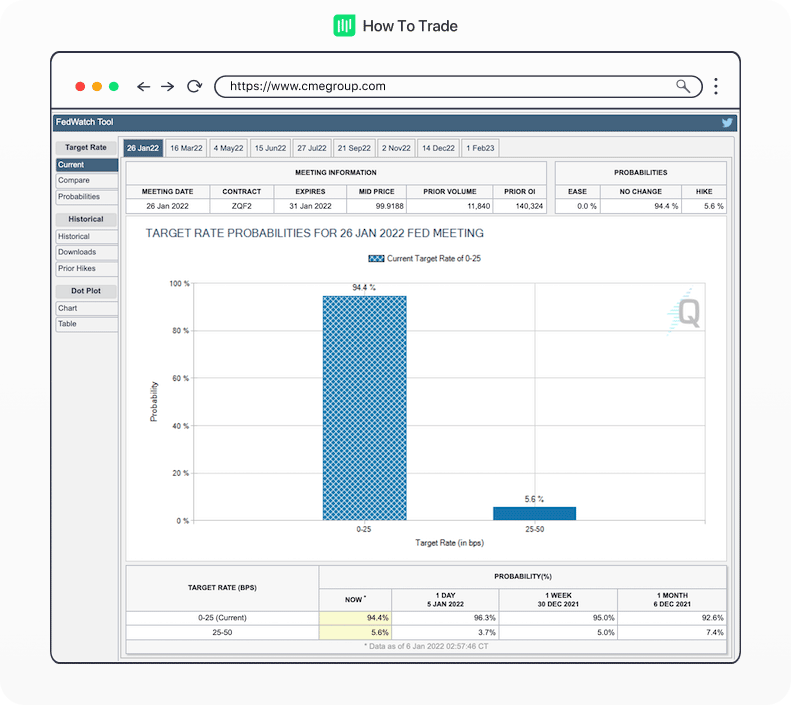The height and width of the screenshot is (705, 791).
Task: Switch to the 16 Mar22 tab
Action: pyautogui.click(x=186, y=148)
